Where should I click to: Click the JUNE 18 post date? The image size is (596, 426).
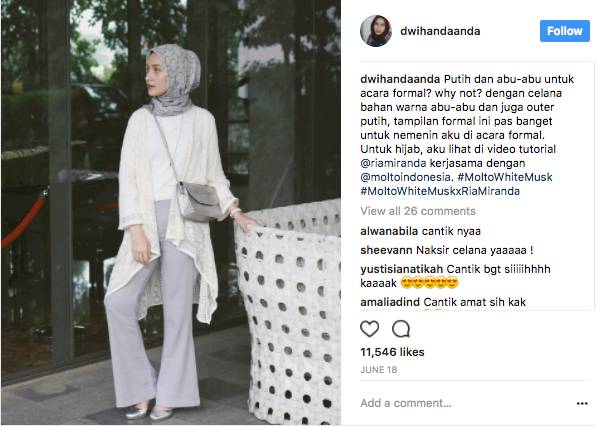point(379,370)
